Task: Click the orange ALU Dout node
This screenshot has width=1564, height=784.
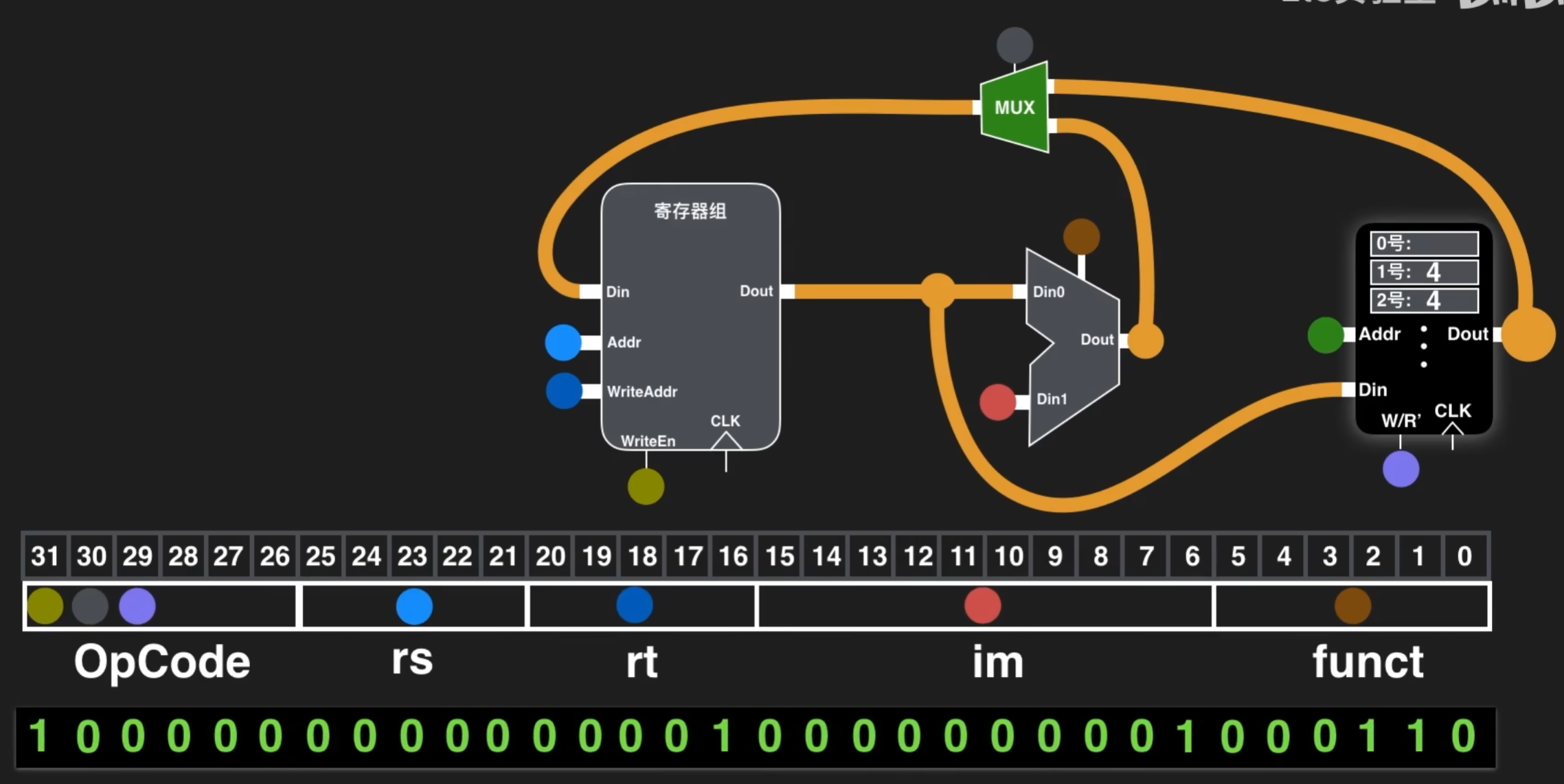Action: [x=1145, y=341]
